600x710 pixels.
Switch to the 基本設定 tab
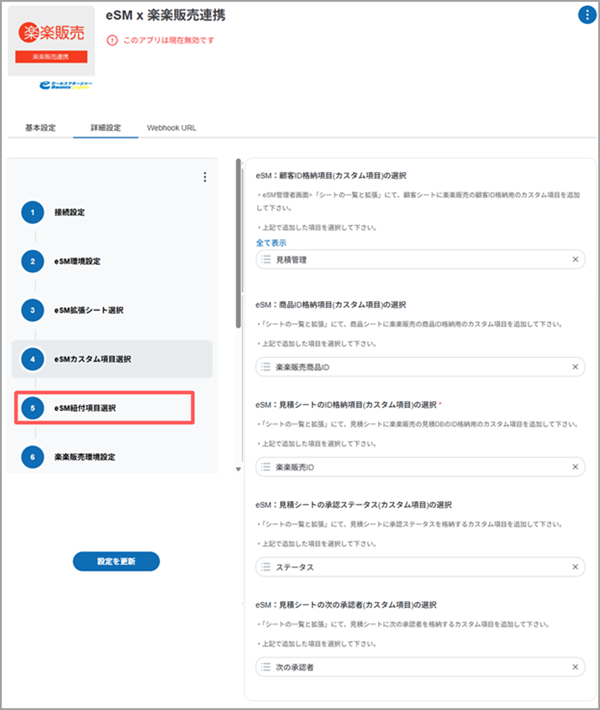point(40,128)
